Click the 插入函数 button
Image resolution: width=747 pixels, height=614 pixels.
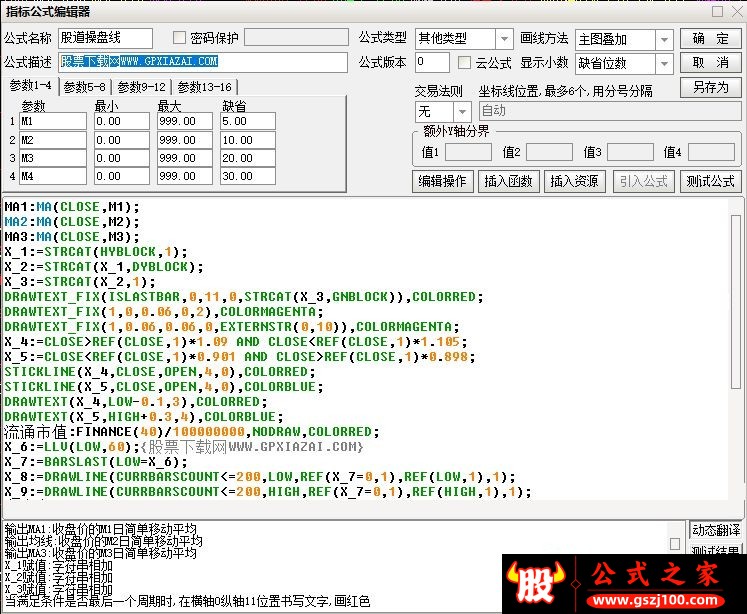[509, 181]
